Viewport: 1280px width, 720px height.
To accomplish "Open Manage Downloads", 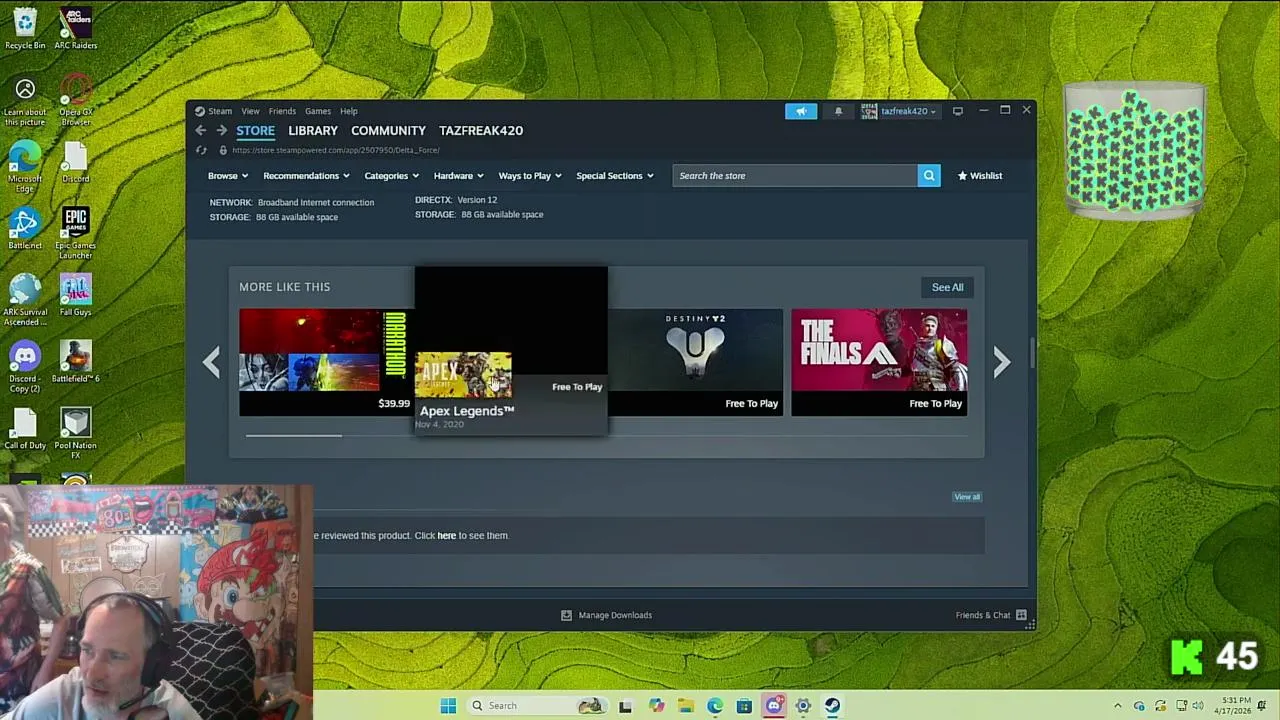I will click(x=606, y=615).
